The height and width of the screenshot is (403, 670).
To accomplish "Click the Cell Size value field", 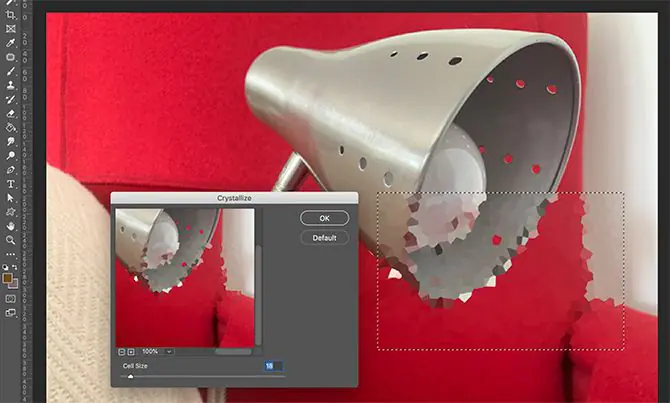I will 273,367.
